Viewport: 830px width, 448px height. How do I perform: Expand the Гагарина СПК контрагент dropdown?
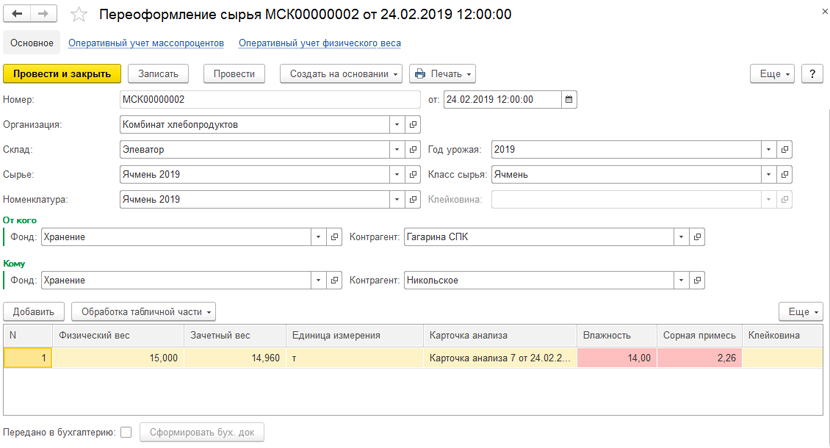(681, 237)
